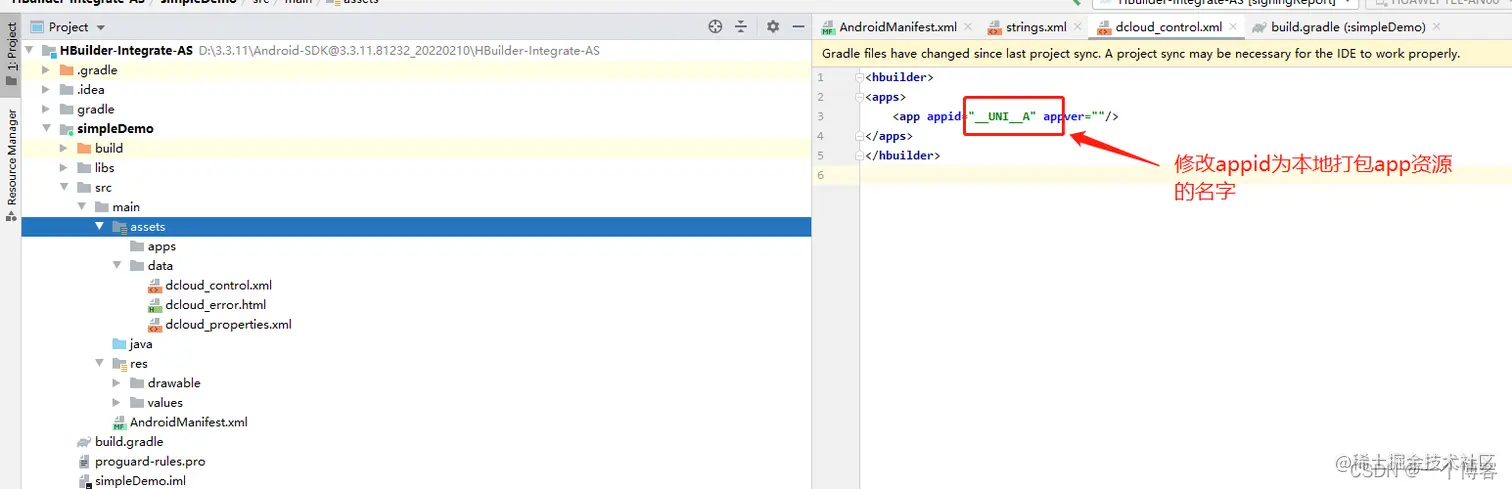This screenshot has height=489, width=1512.
Task: Collapse the src folder
Action: pos(64,187)
